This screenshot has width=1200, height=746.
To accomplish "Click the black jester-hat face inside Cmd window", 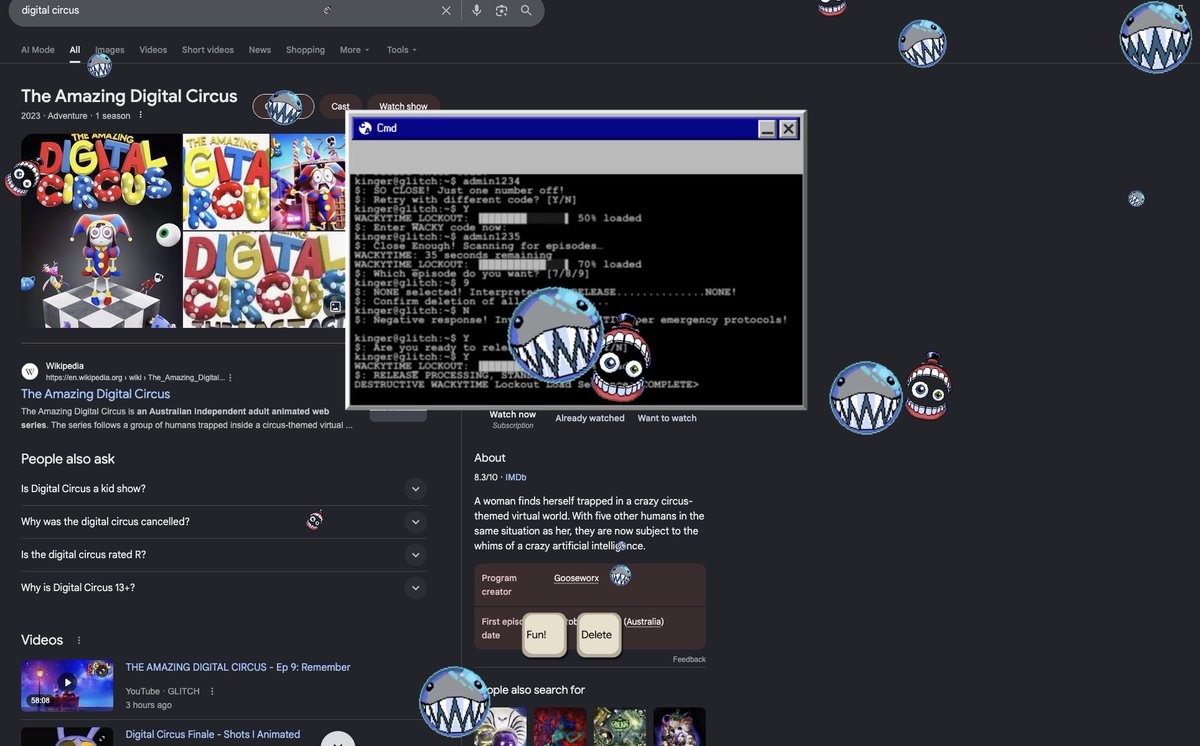I will (x=620, y=358).
